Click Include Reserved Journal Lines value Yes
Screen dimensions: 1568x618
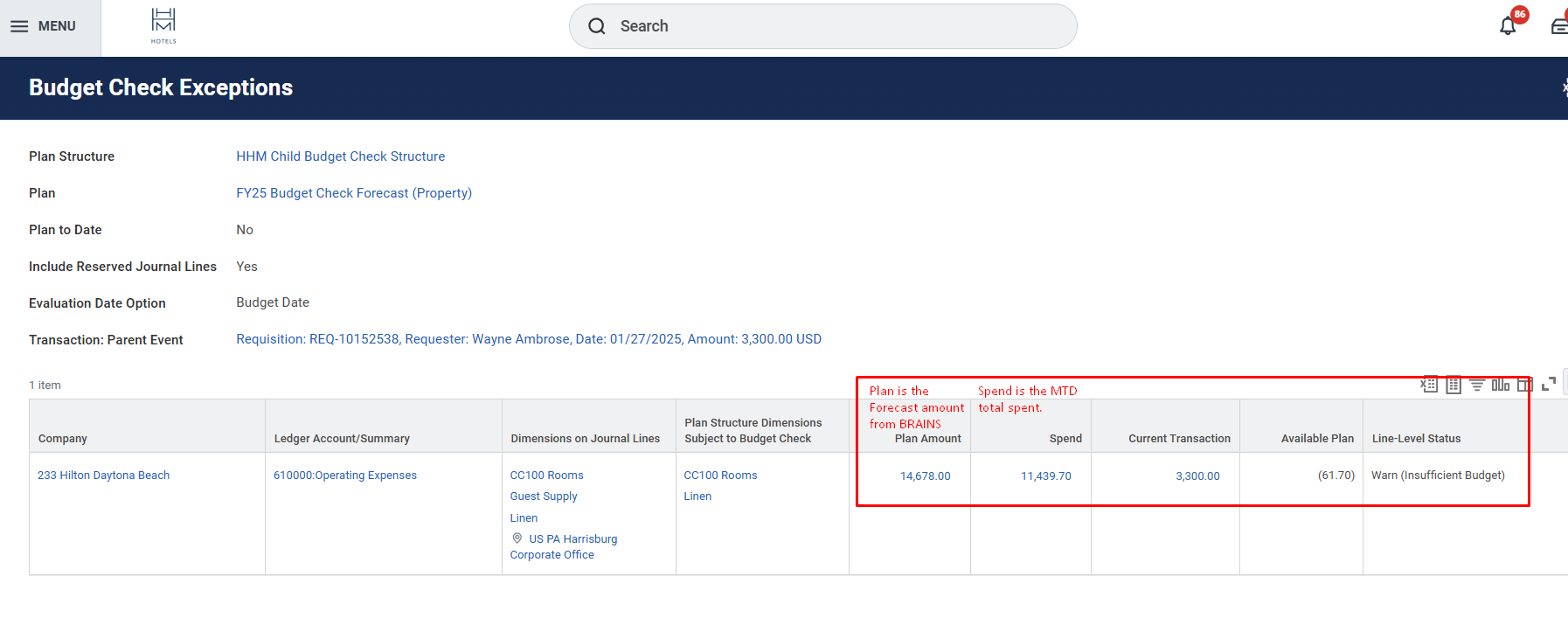tap(246, 267)
